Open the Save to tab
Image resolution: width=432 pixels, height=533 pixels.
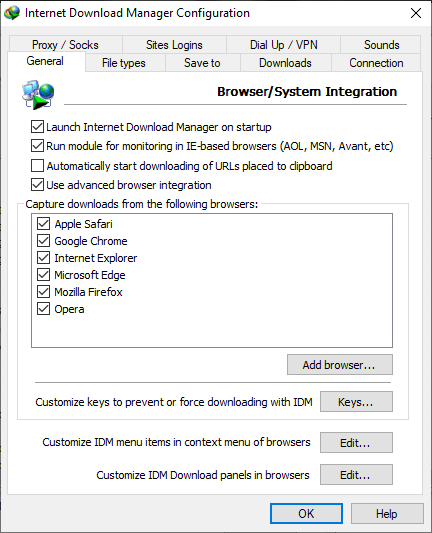(x=202, y=63)
